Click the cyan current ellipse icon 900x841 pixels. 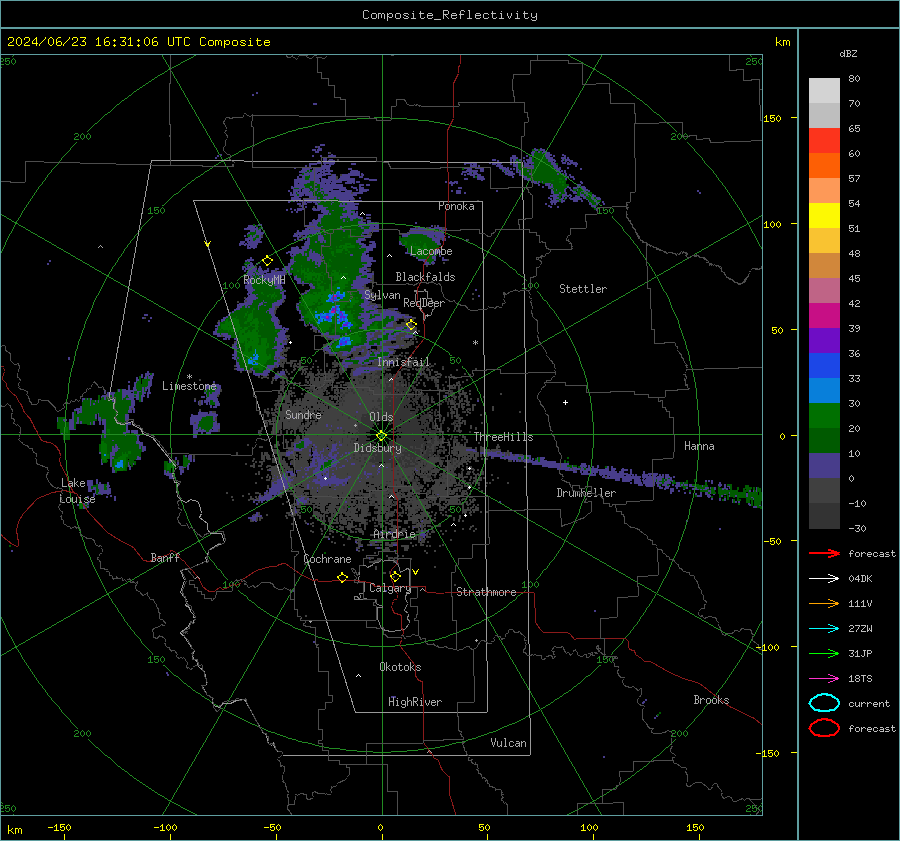tap(824, 703)
